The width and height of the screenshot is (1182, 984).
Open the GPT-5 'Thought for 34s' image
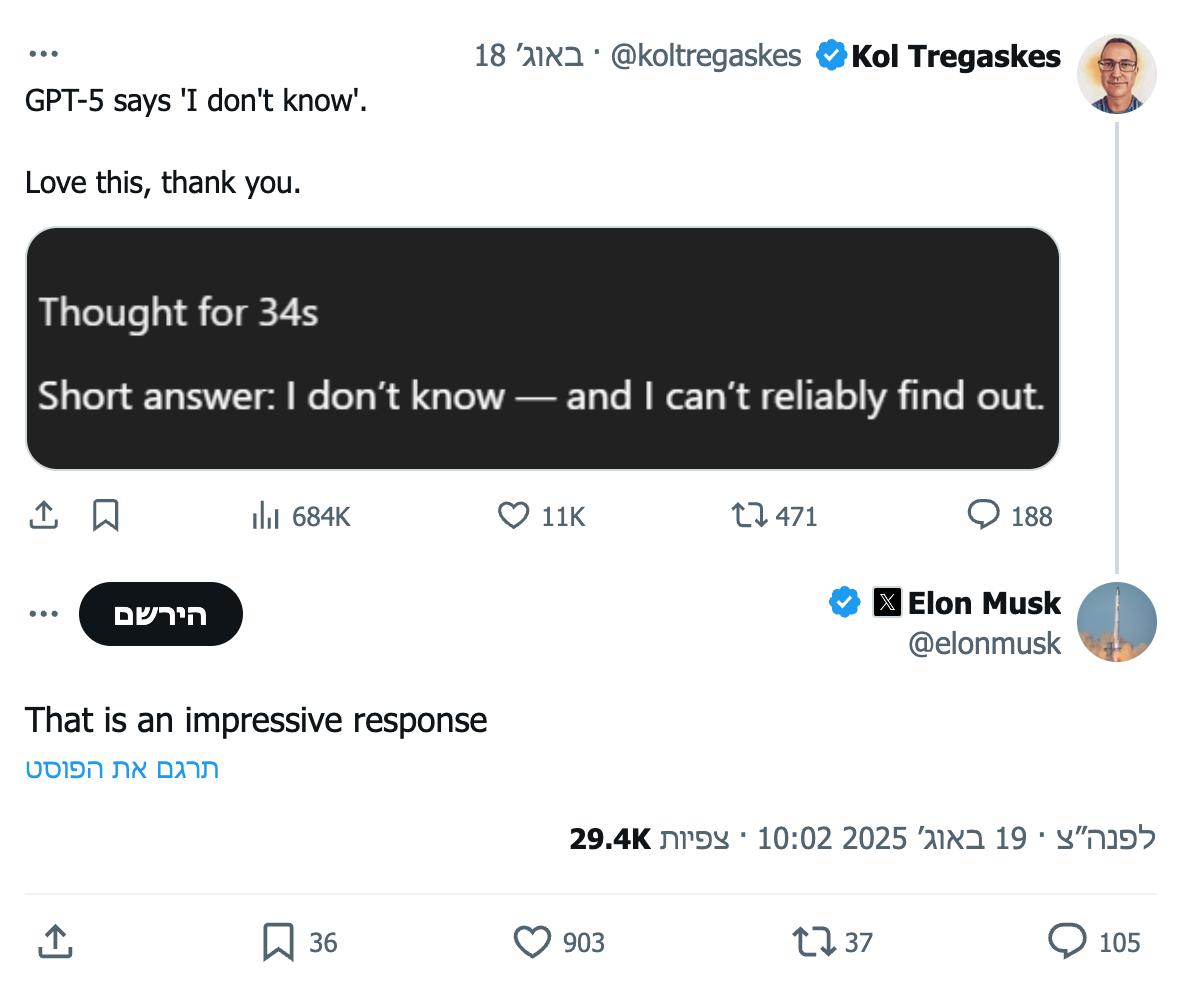pos(542,349)
